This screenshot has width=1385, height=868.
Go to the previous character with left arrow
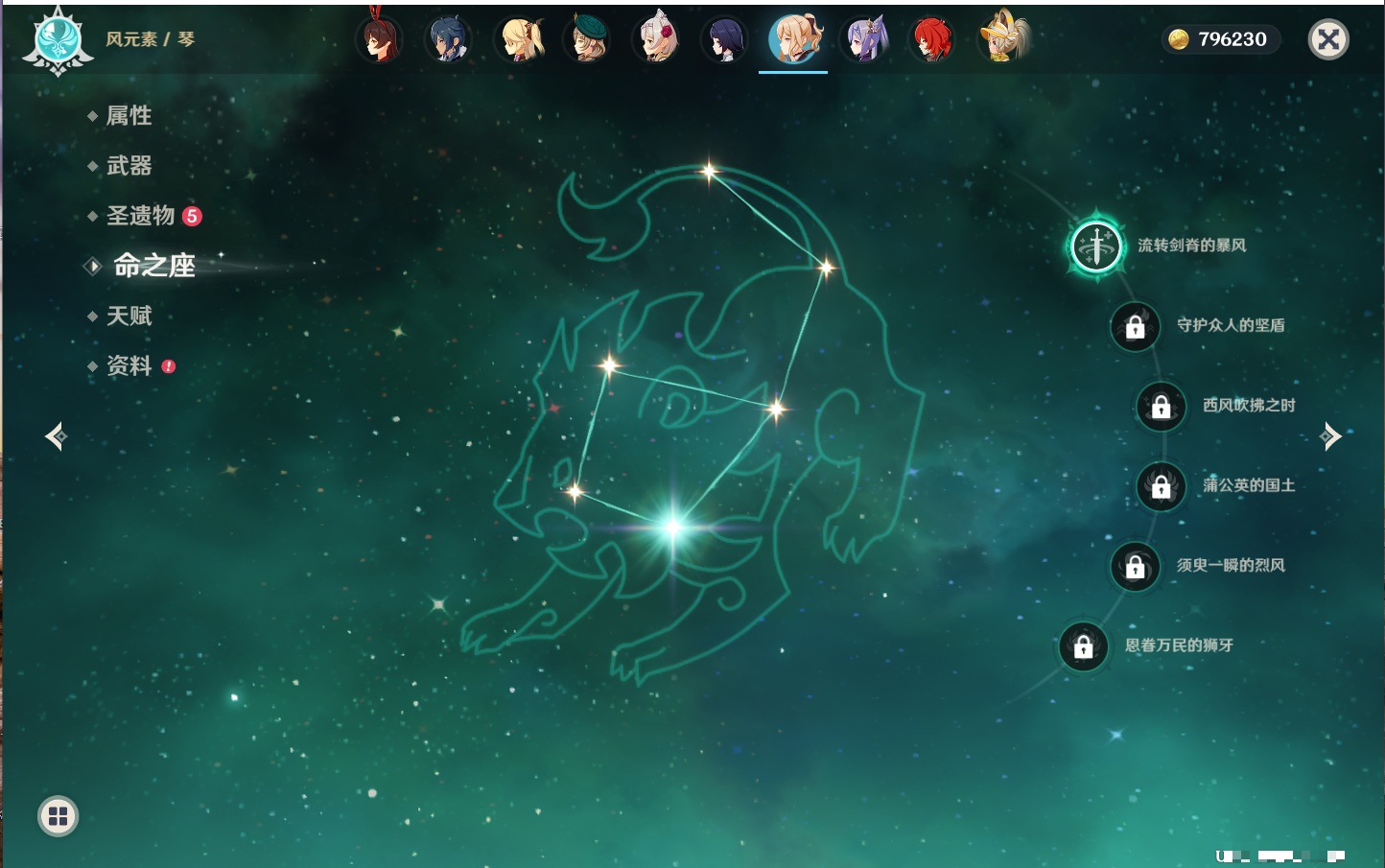pos(56,436)
